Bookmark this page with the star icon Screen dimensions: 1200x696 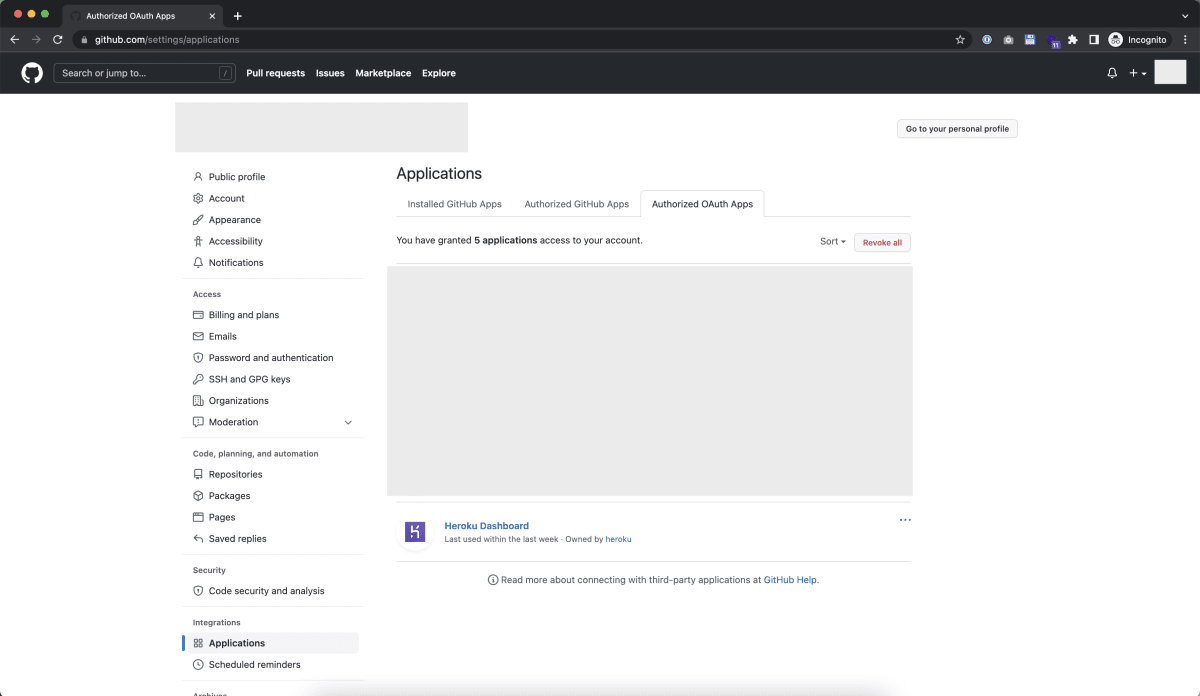point(960,40)
